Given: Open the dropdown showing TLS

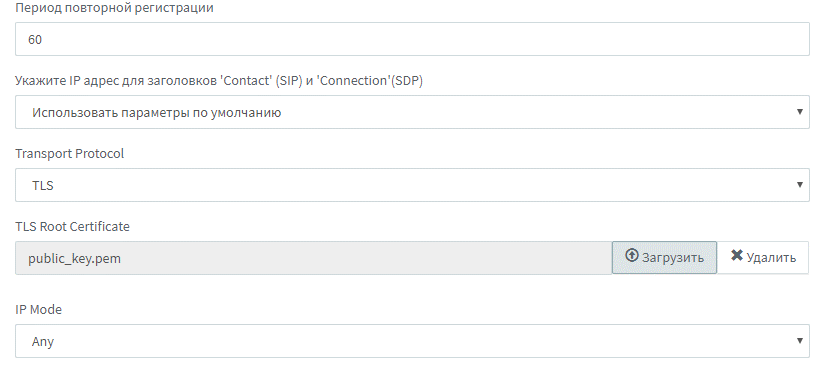Looking at the screenshot, I should click(412, 185).
